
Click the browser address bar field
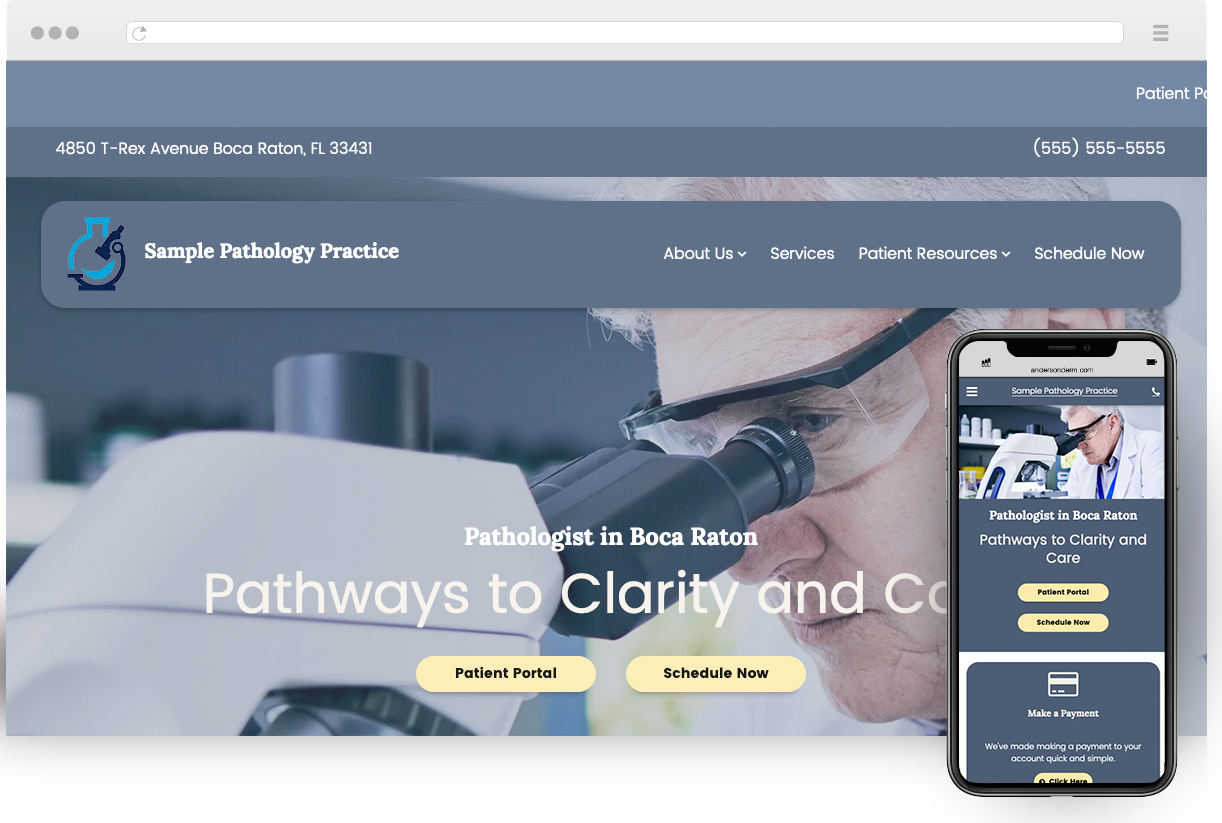625,33
